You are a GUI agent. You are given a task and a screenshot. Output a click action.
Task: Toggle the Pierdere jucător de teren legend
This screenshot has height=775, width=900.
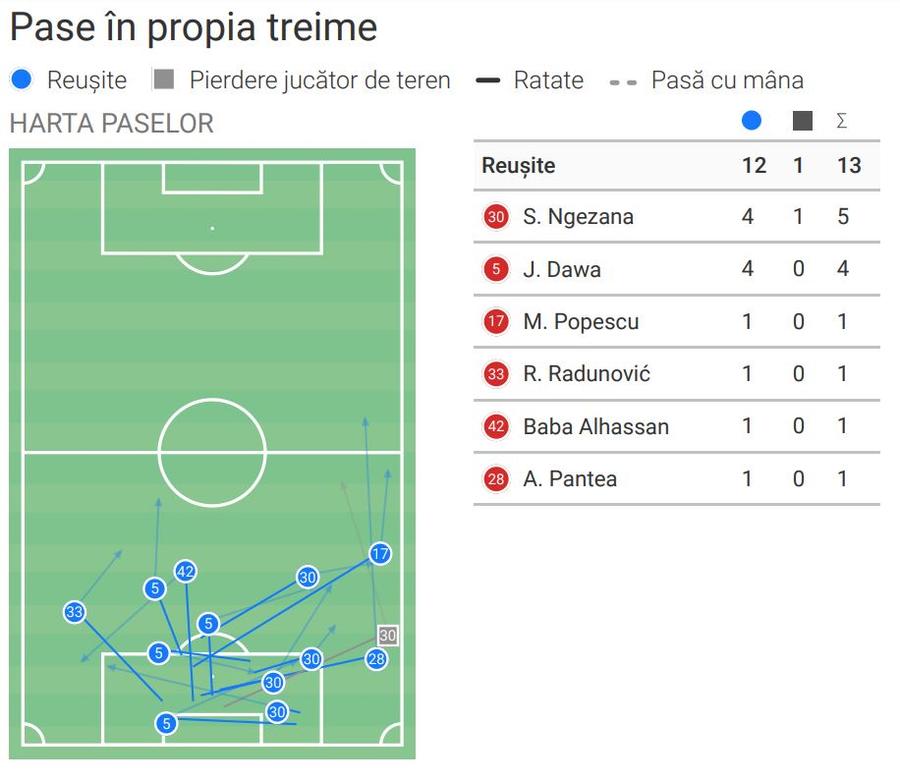pos(302,80)
